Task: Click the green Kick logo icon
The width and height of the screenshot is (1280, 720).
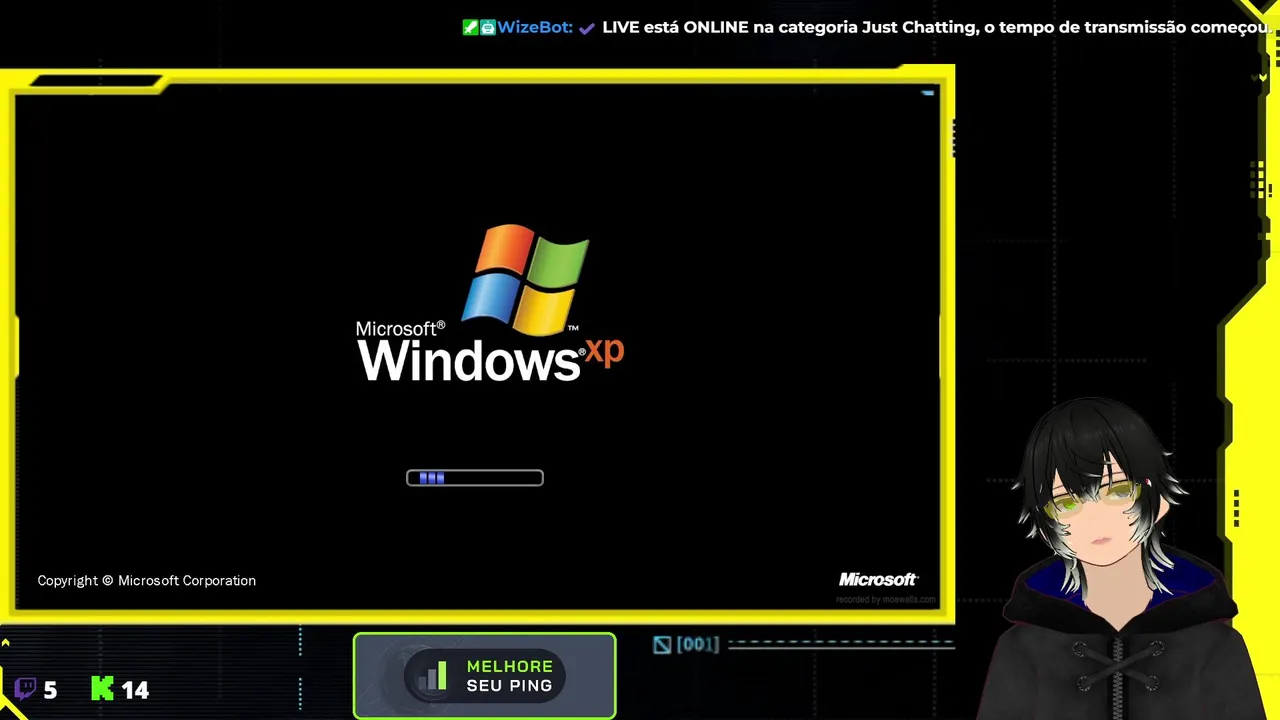Action: click(x=102, y=688)
